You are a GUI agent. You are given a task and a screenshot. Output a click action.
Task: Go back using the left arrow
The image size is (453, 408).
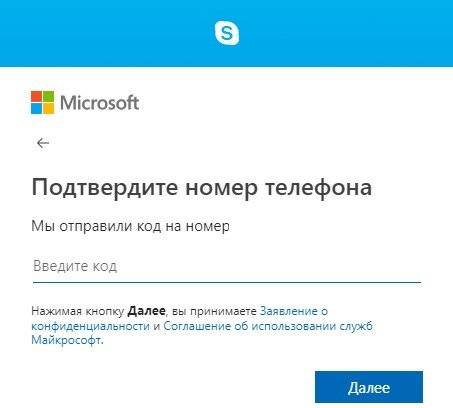43,143
